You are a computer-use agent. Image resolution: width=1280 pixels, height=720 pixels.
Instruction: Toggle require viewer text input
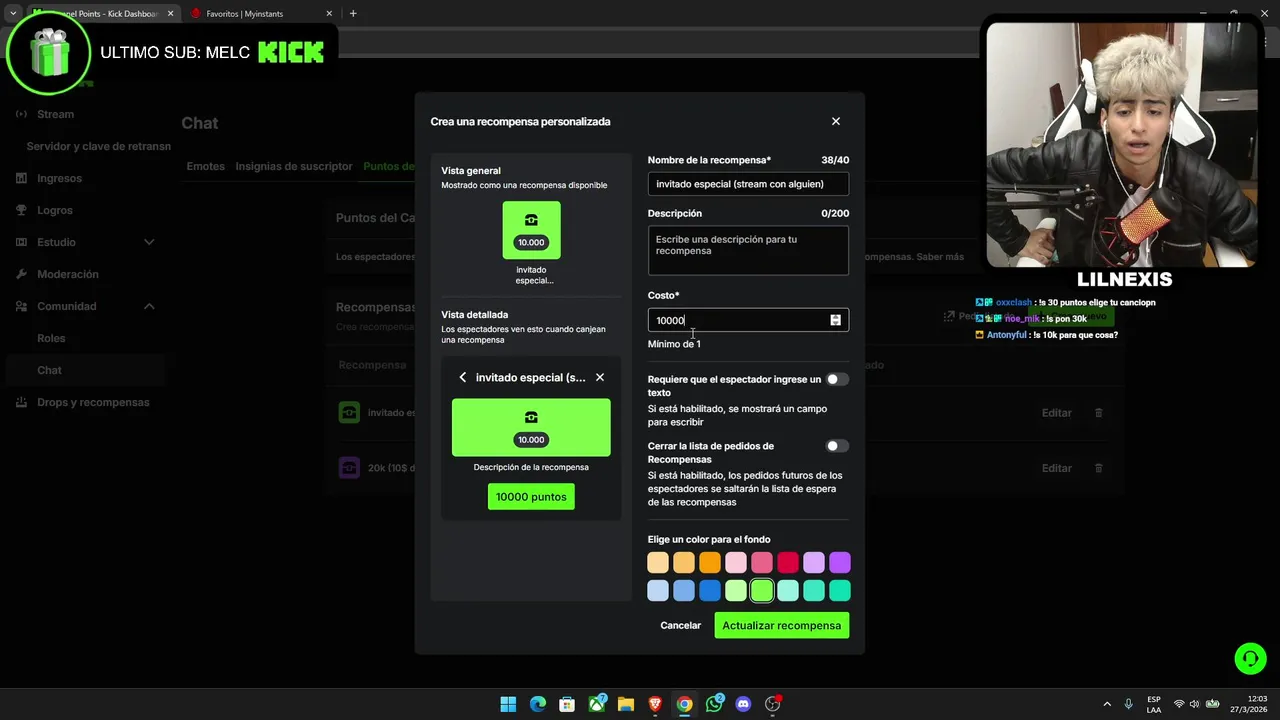(837, 379)
